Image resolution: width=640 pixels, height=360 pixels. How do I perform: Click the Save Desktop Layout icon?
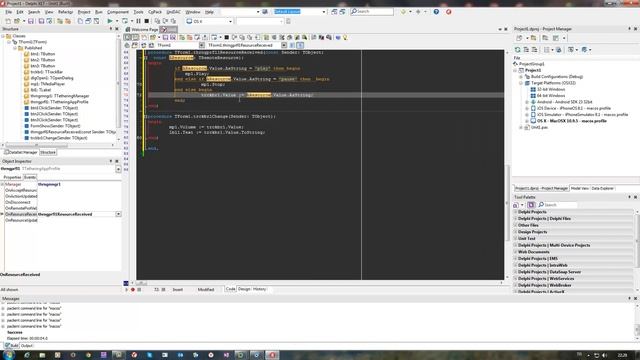point(334,12)
